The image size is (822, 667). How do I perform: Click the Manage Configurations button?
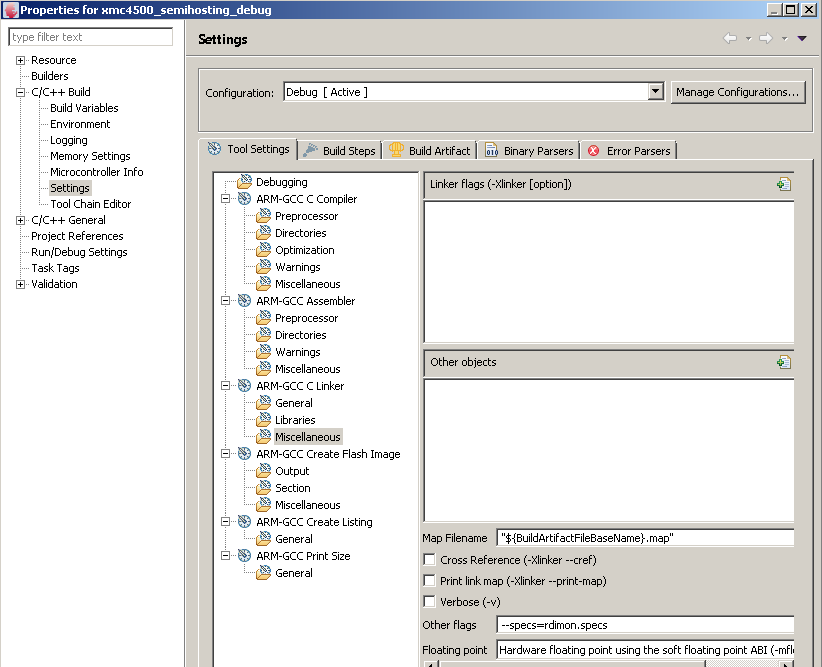pyautogui.click(x=738, y=91)
